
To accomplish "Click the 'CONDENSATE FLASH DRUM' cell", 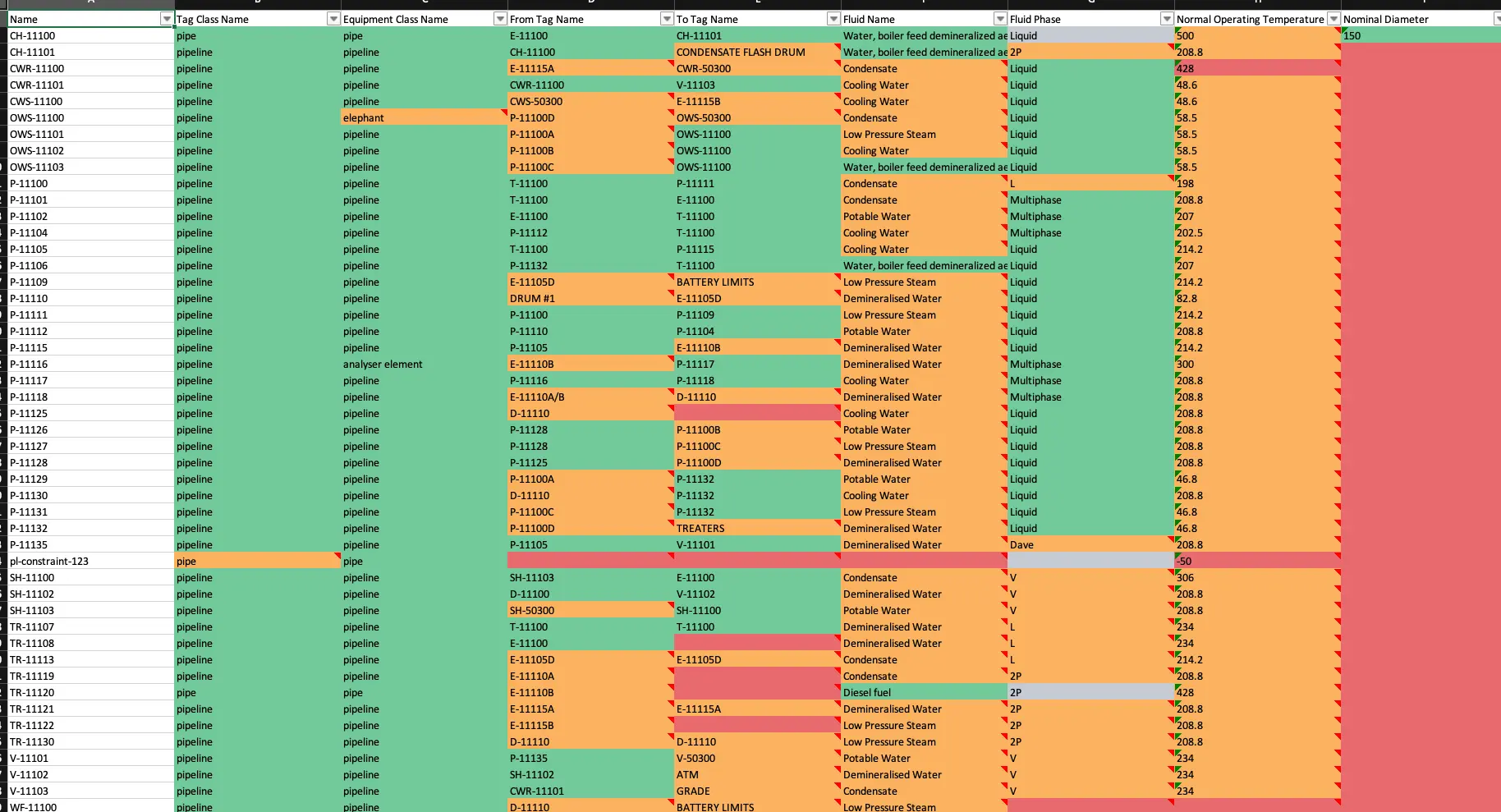I will [x=755, y=53].
